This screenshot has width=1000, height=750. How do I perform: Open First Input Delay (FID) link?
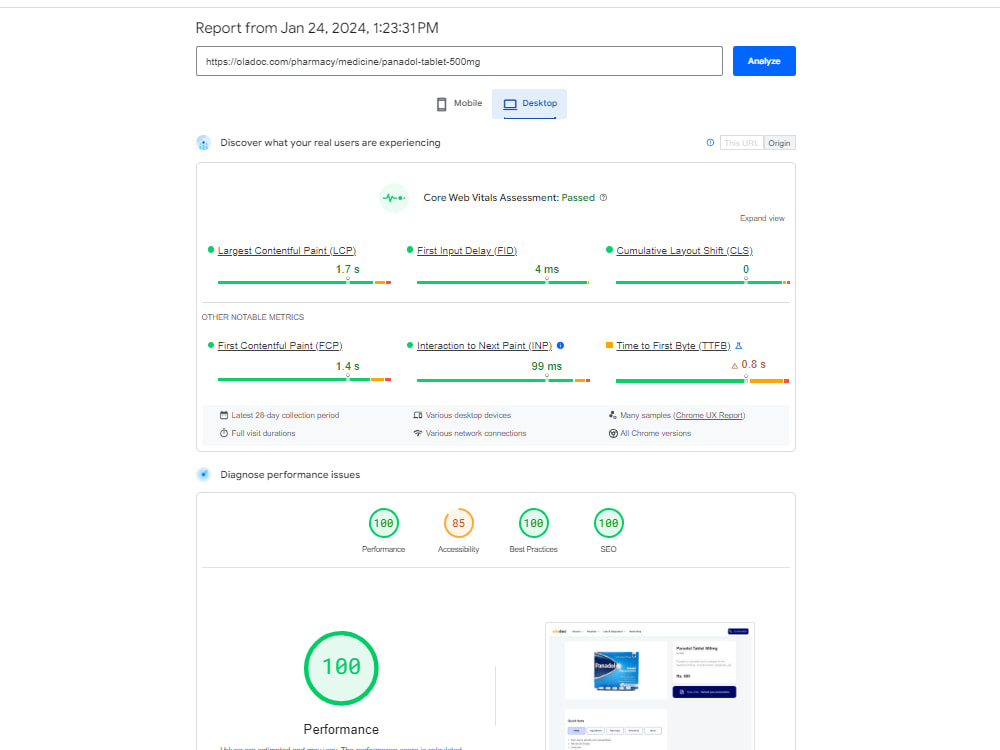coord(467,251)
